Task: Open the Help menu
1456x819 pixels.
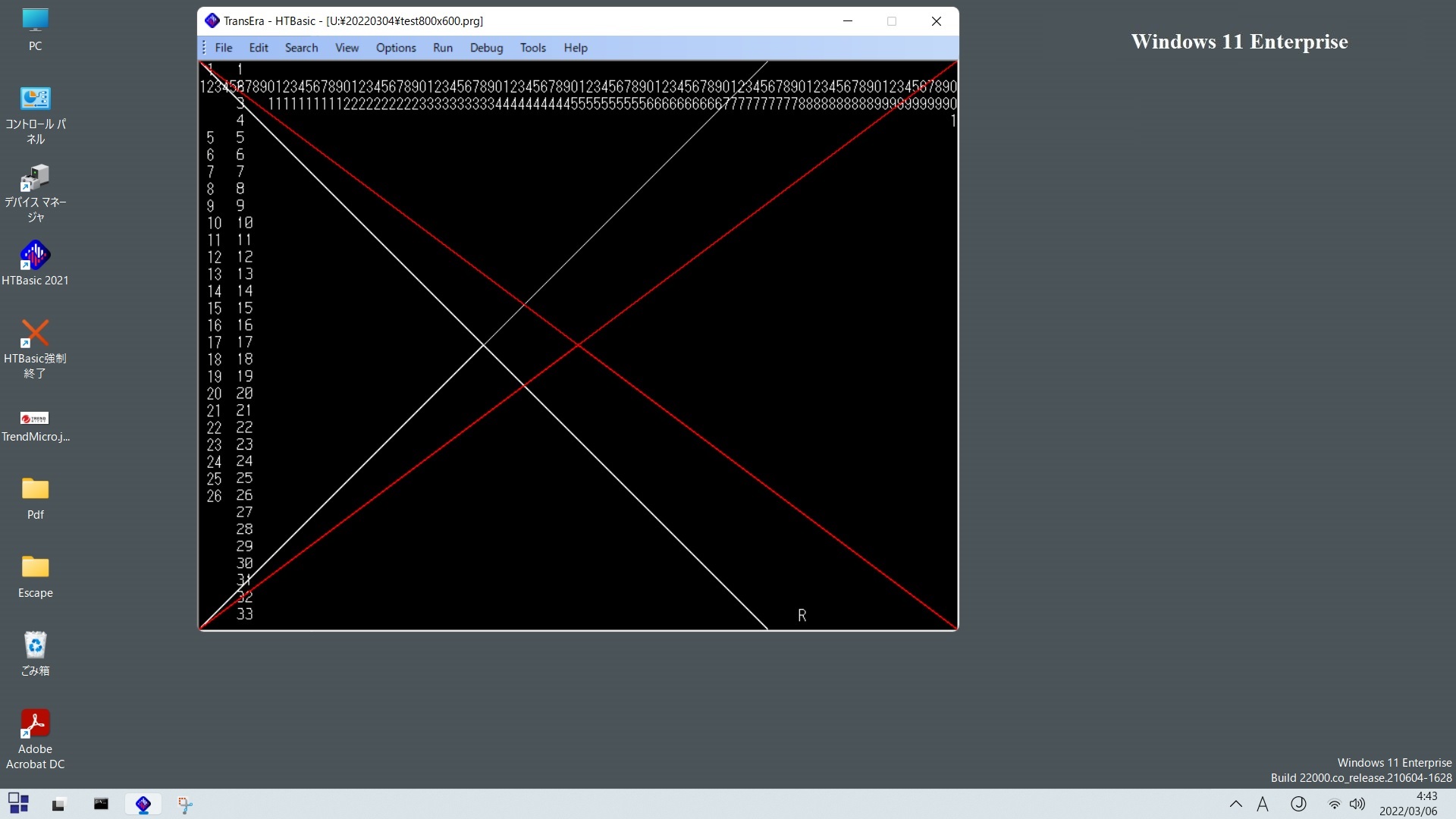Action: pos(576,48)
